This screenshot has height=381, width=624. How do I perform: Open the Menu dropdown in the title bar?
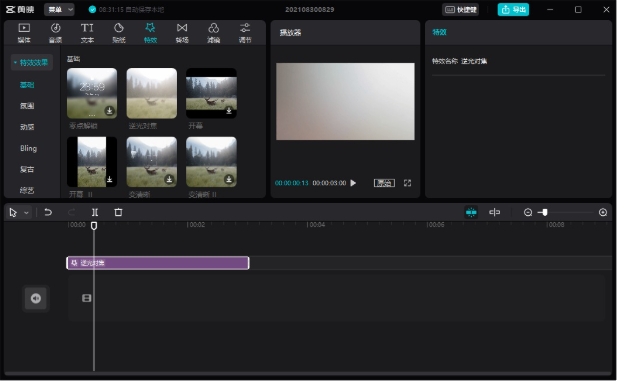coord(59,10)
